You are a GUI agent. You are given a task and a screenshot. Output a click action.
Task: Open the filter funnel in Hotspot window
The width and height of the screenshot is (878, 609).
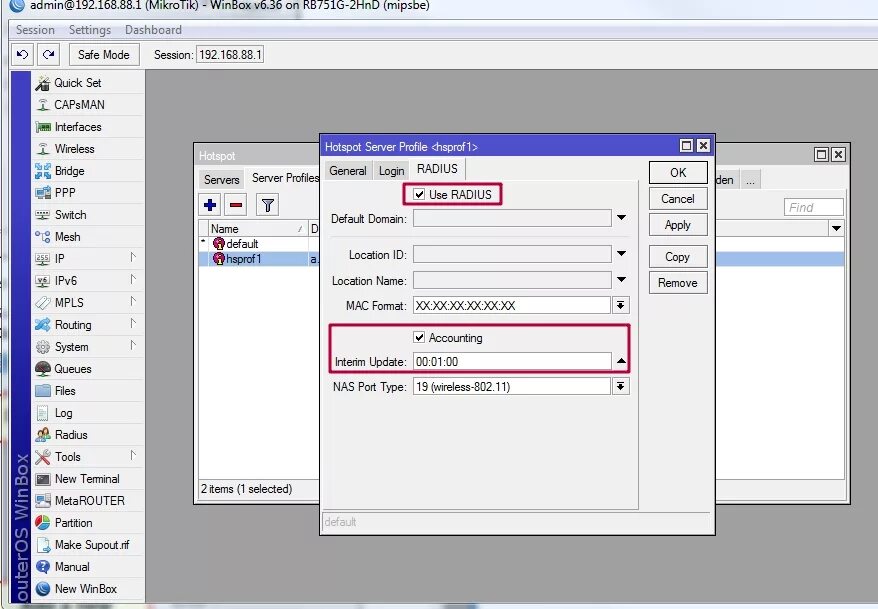pos(268,205)
